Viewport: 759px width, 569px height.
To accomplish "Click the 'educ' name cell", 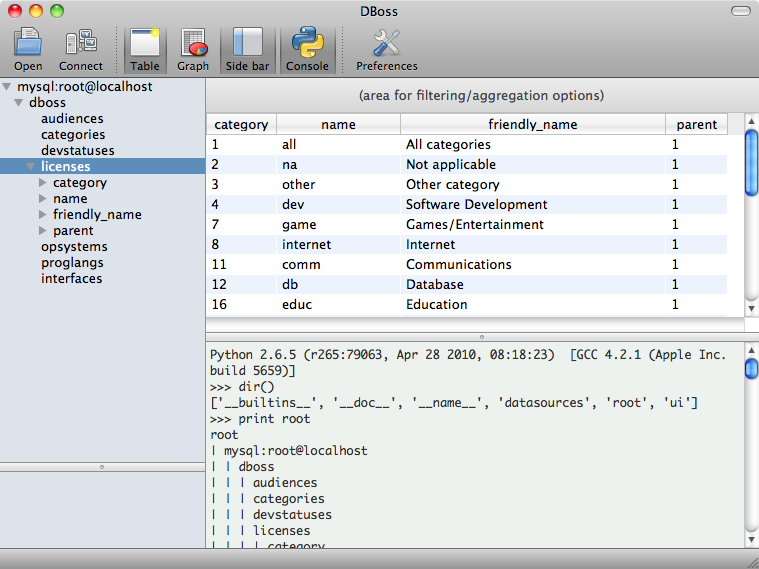I will click(338, 304).
